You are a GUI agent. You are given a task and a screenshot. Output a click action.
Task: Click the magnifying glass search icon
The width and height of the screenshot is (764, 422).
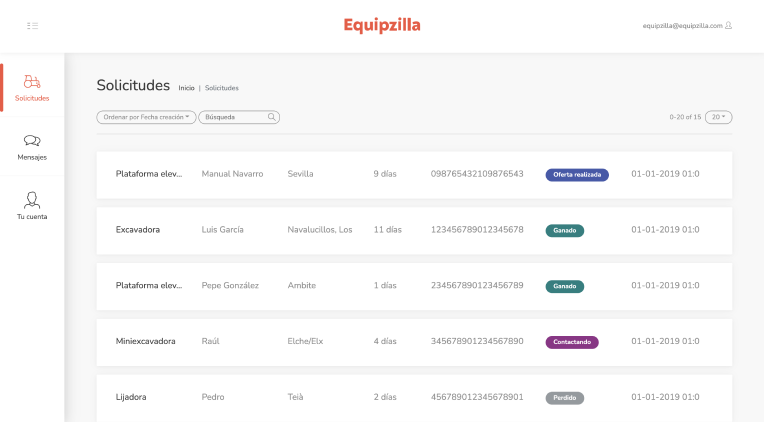coord(271,117)
